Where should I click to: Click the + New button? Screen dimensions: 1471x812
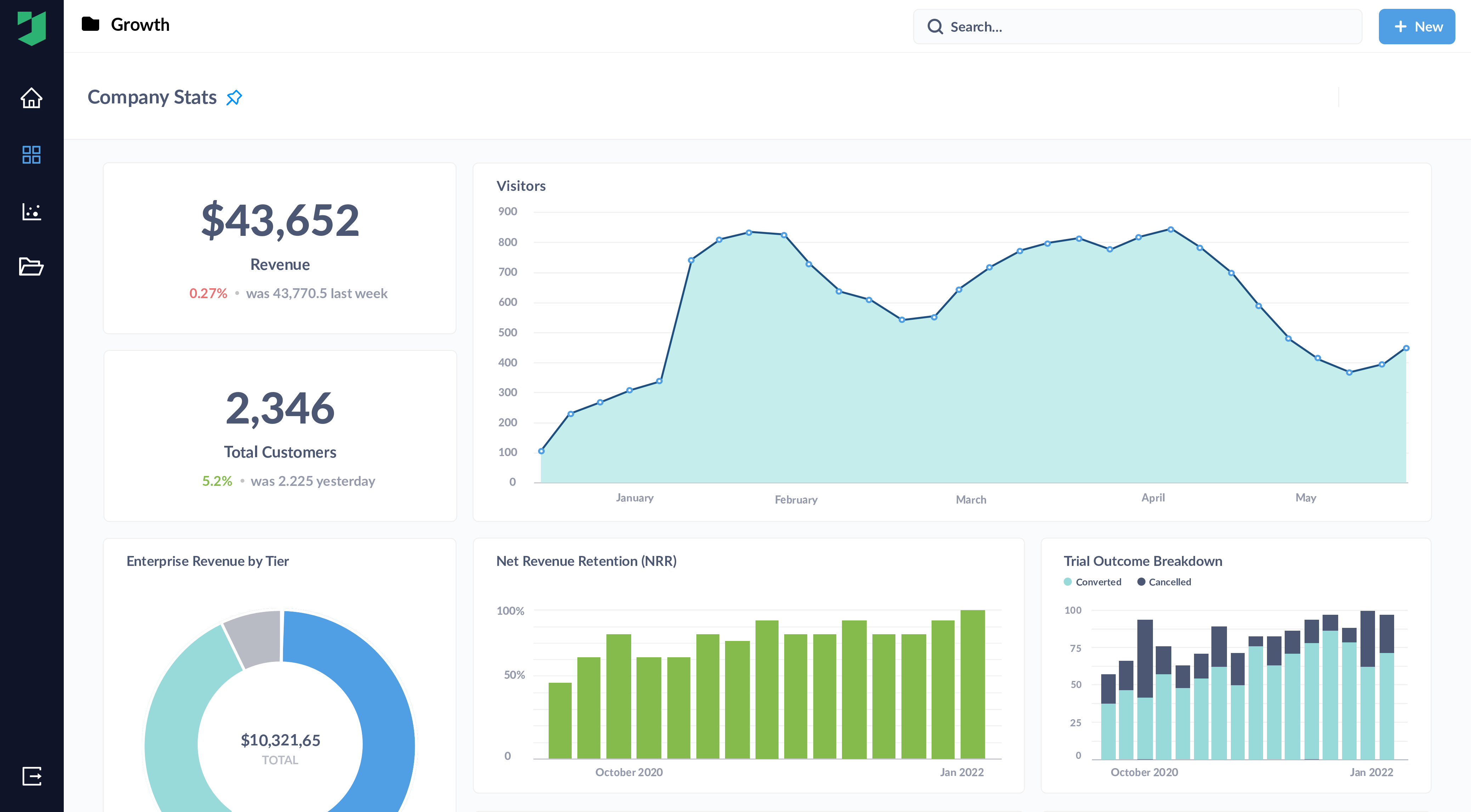point(1416,27)
